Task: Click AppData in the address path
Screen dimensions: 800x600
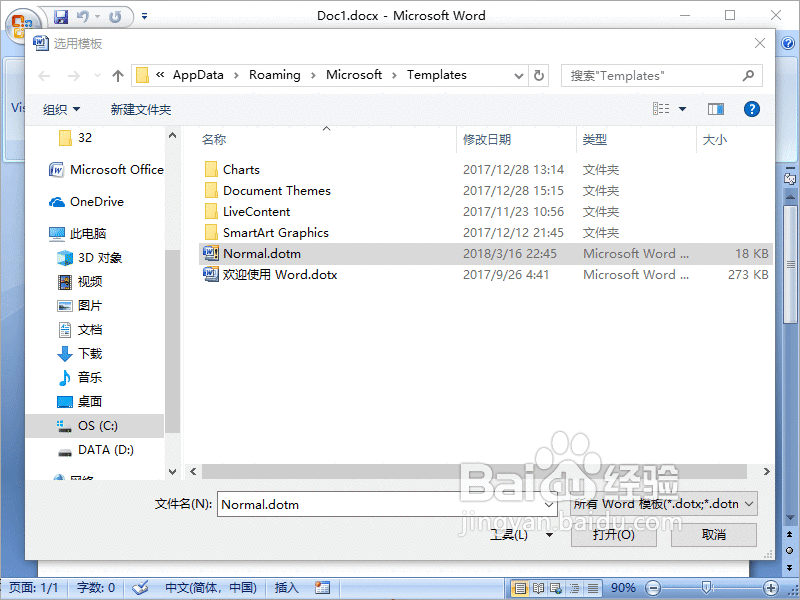Action: (x=198, y=75)
